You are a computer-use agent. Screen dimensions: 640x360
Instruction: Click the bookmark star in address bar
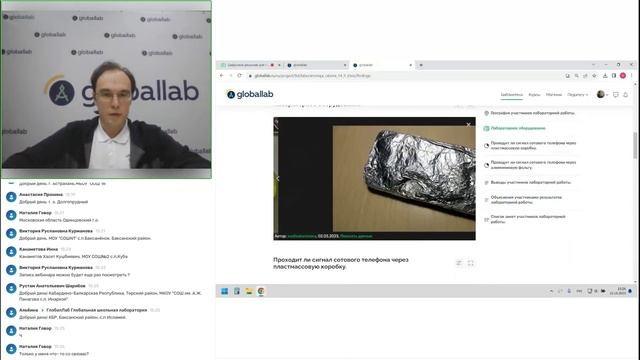coord(594,76)
